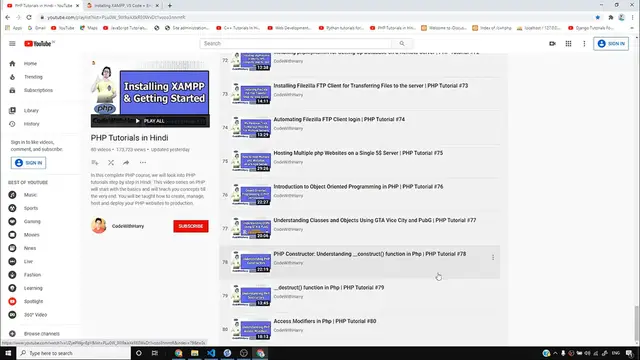Click thumbnail of PHP Tutorial #79
This screenshot has width=640, height=360.
click(x=251, y=296)
